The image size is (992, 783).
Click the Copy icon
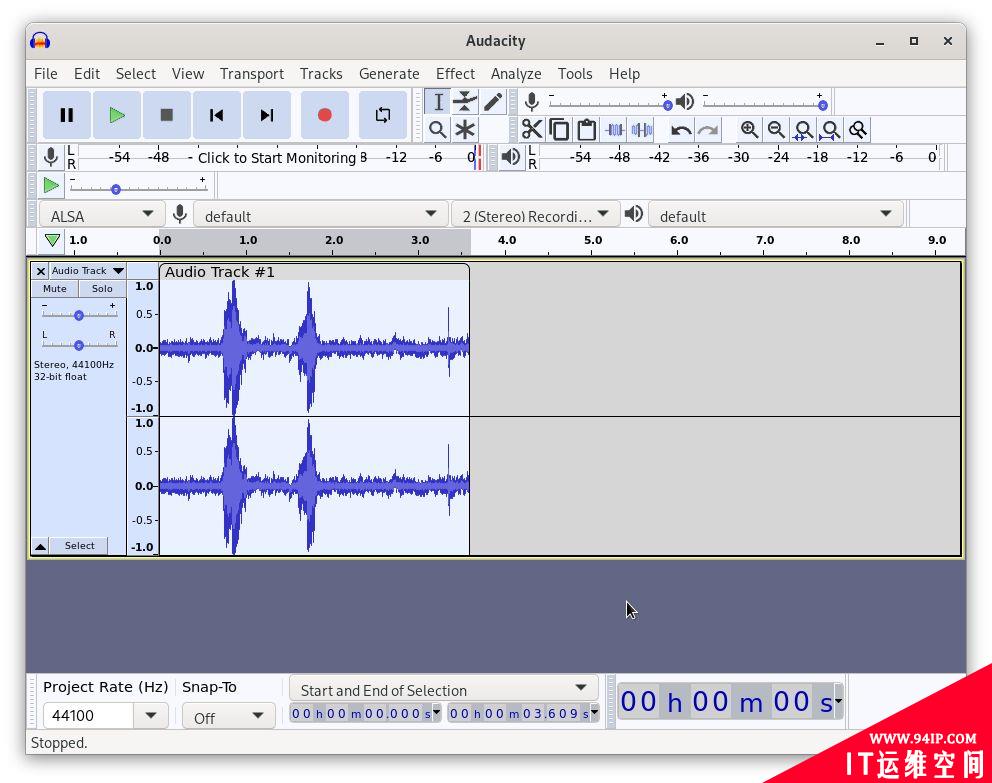559,130
